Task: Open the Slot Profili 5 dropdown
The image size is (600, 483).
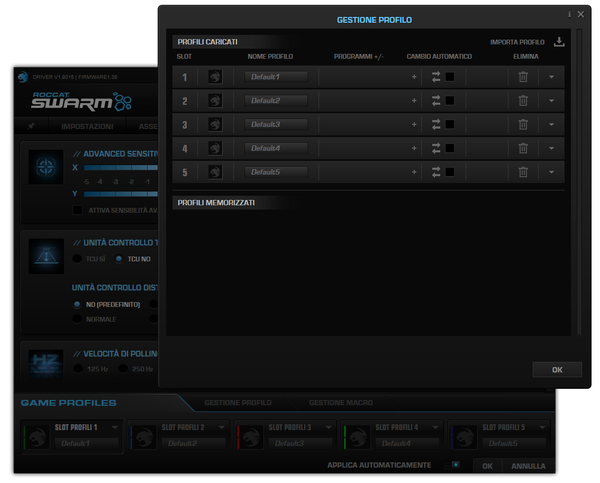Action: click(542, 427)
